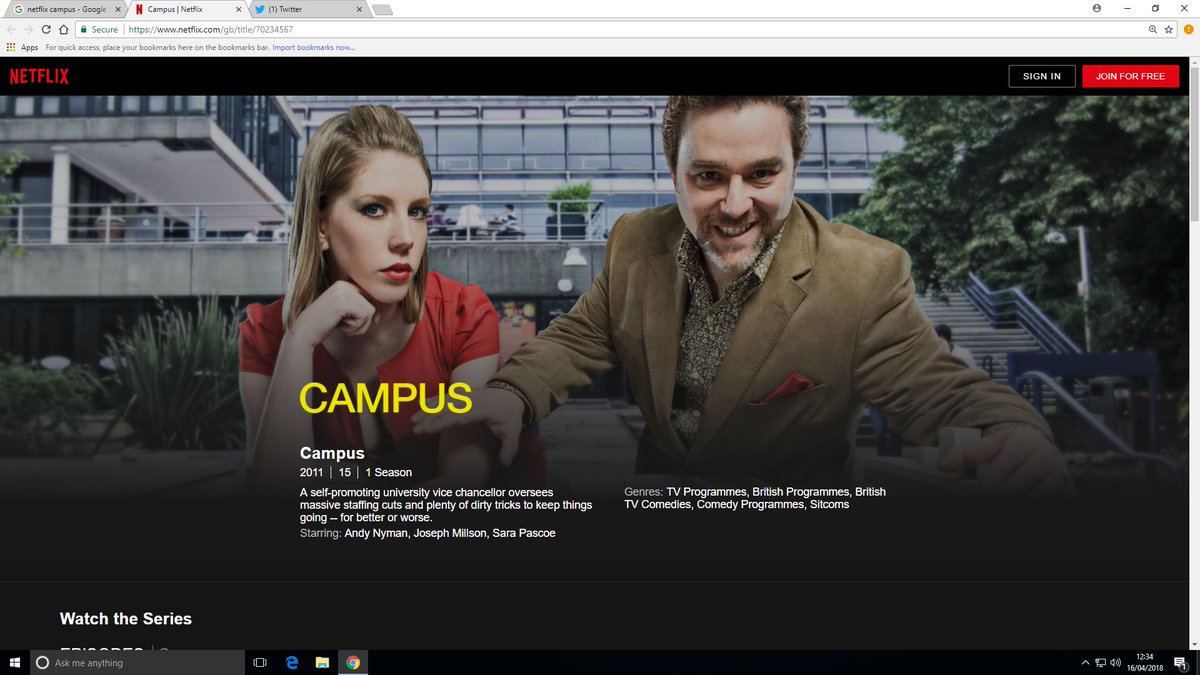Open the Action Center notifications

coord(1181,662)
